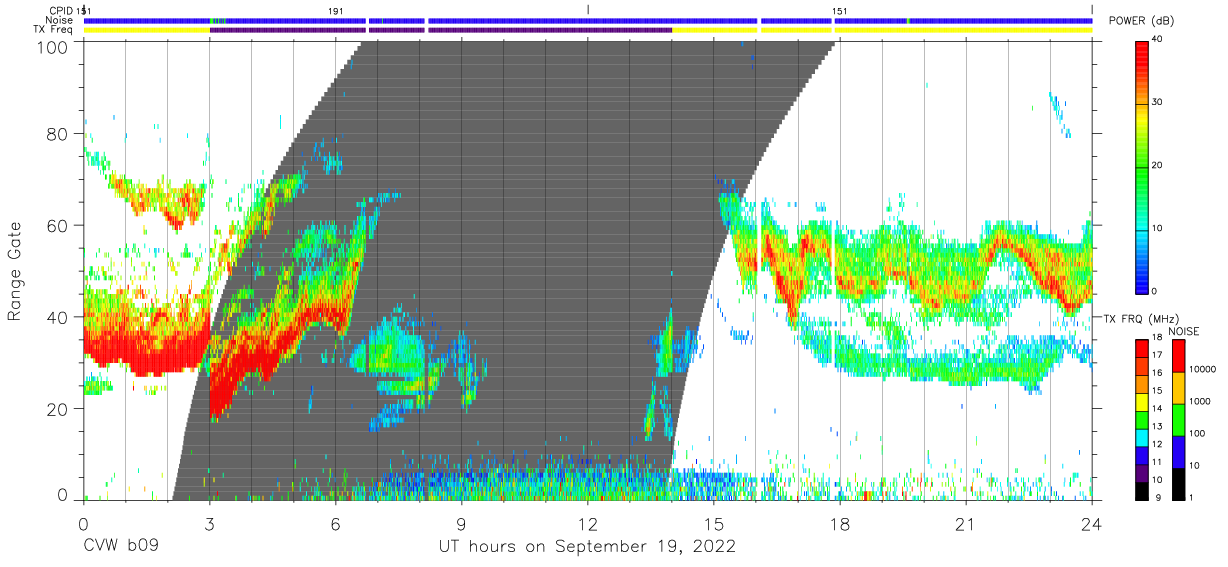Screen dimensions: 1228x567
Task: Click CPID value '191' above the plot
Action: click(337, 11)
